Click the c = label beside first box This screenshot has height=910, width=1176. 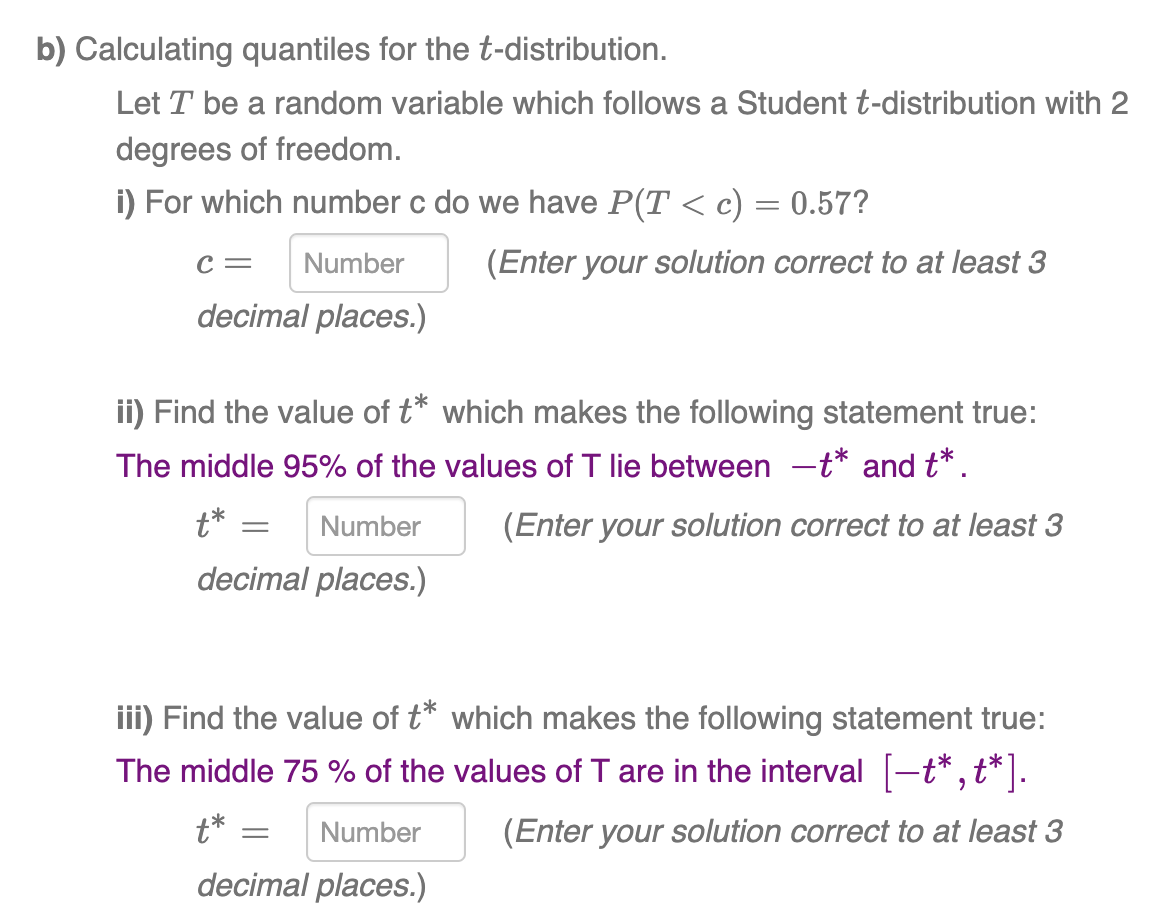click(225, 262)
